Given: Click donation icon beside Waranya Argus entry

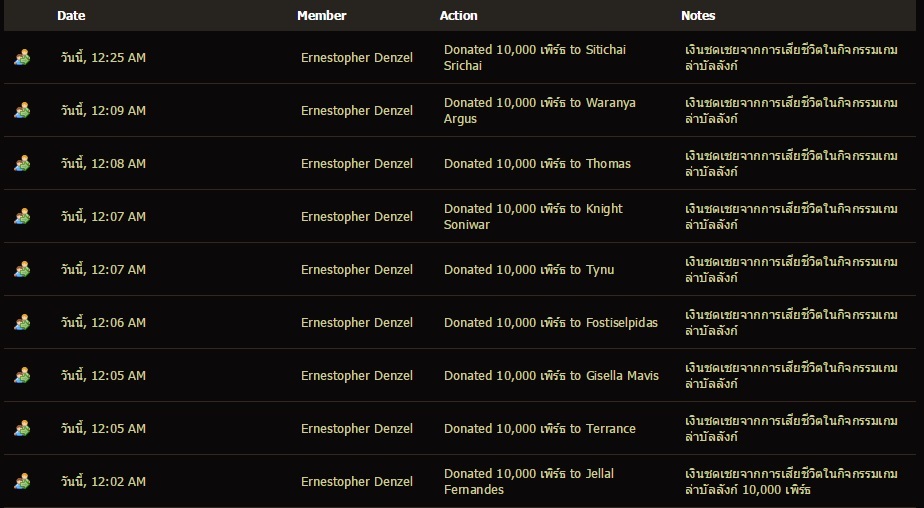Looking at the screenshot, I should [x=22, y=110].
